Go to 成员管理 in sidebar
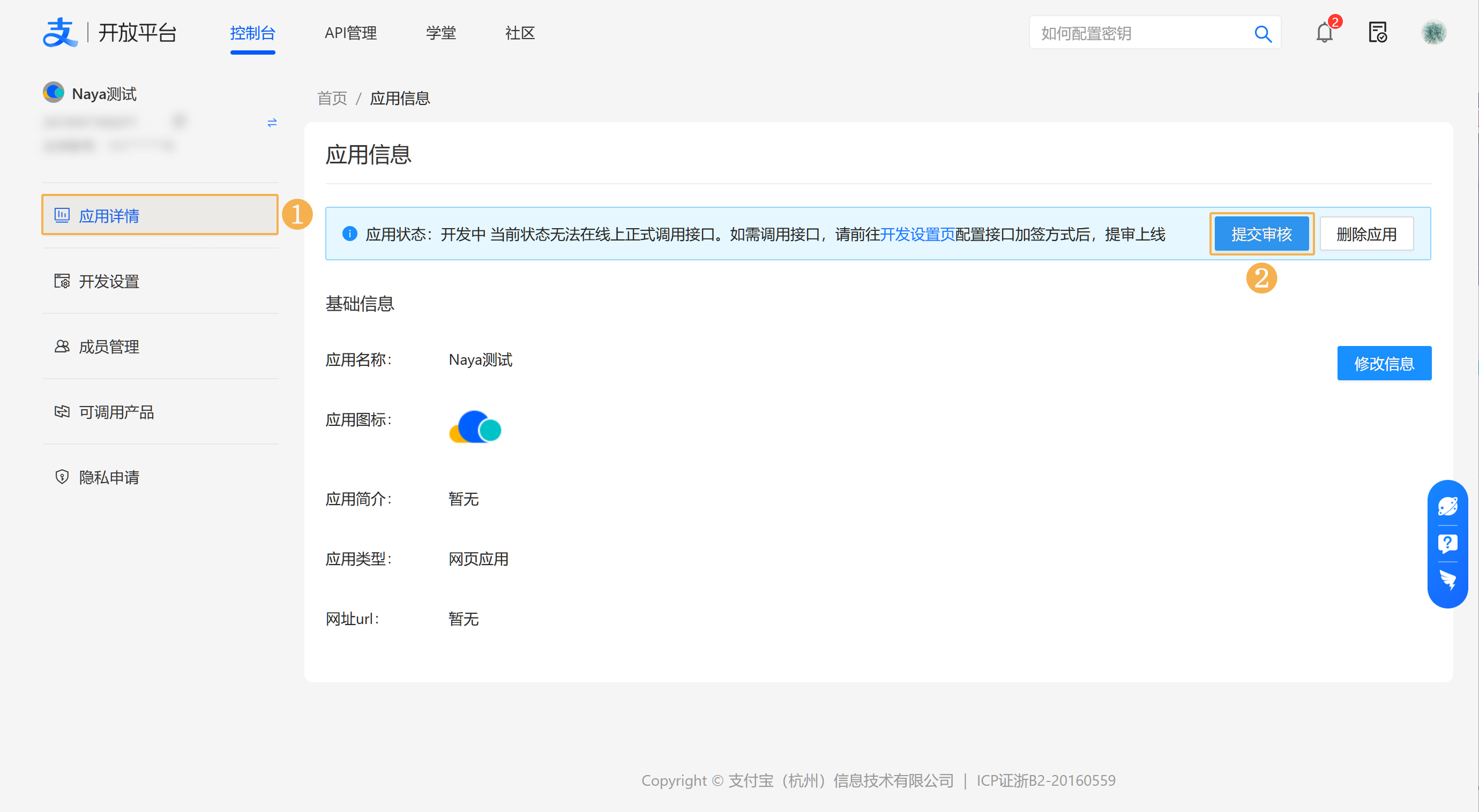Screen dimensions: 1479x812 (x=109, y=347)
